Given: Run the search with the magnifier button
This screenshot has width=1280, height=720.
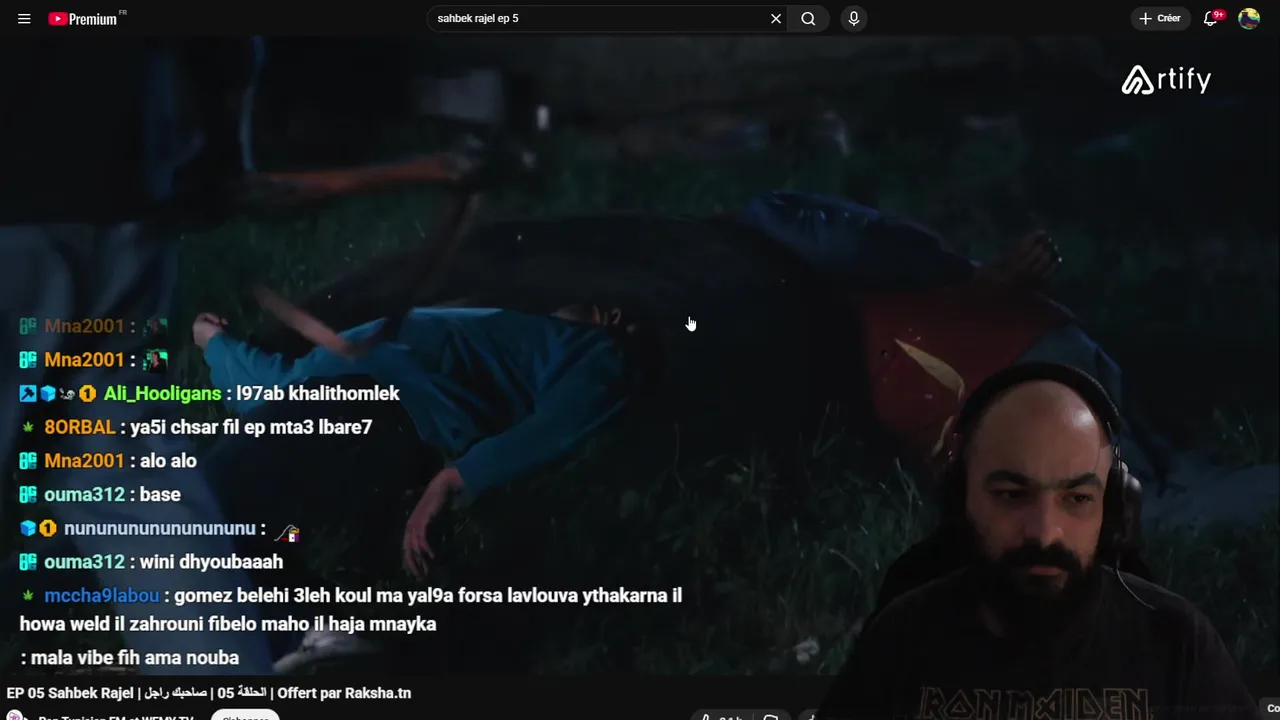Looking at the screenshot, I should 808,18.
